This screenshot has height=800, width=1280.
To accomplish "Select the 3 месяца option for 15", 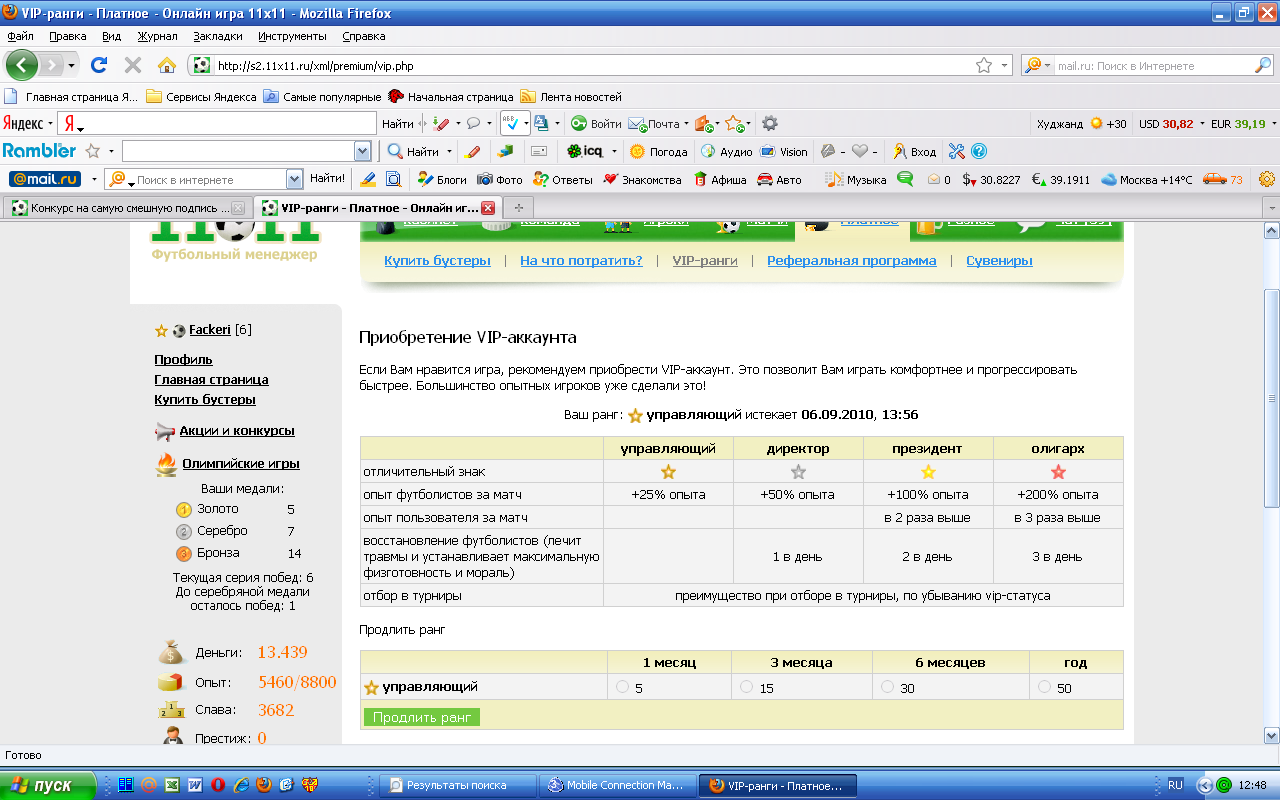I will click(x=746, y=687).
